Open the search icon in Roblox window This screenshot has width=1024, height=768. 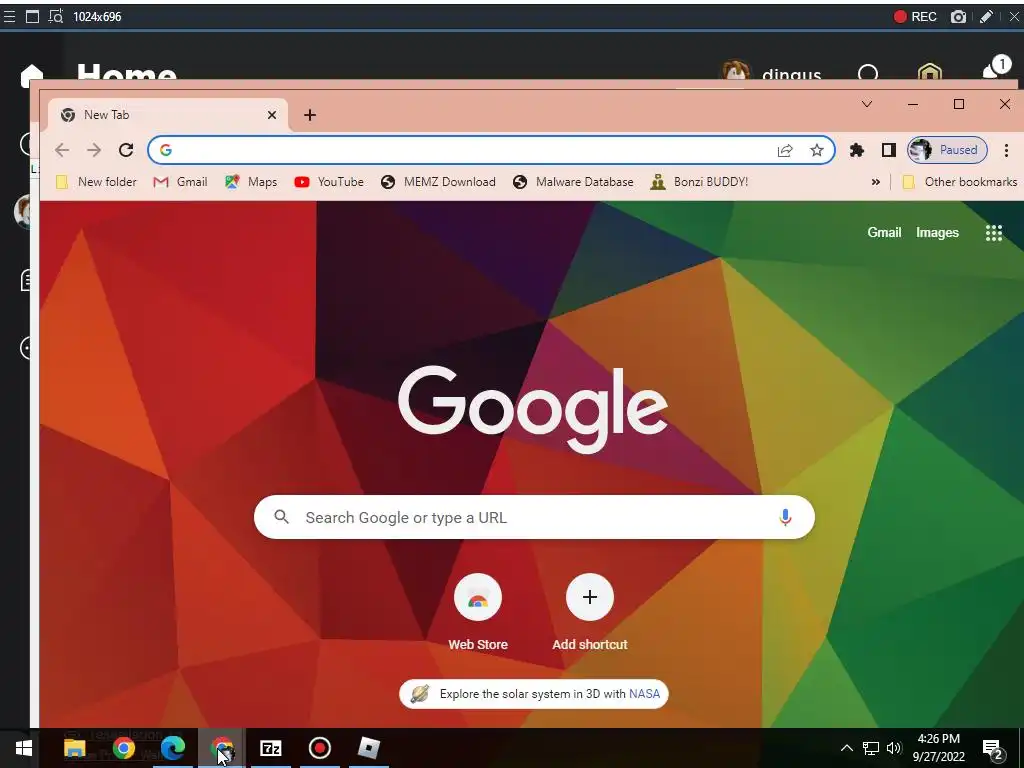868,72
